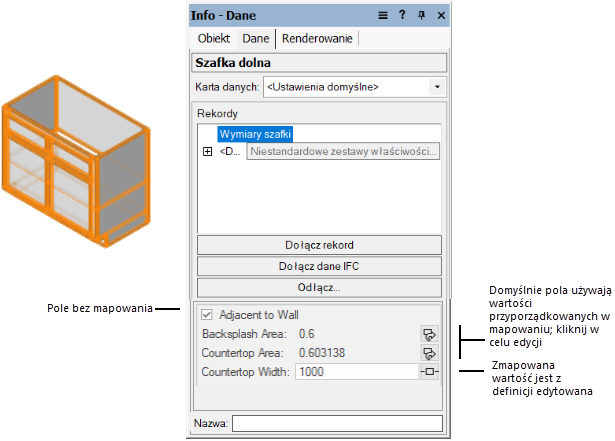Image resolution: width=615 pixels, height=441 pixels.
Task: Click the Countertop Width value field
Action: point(355,372)
